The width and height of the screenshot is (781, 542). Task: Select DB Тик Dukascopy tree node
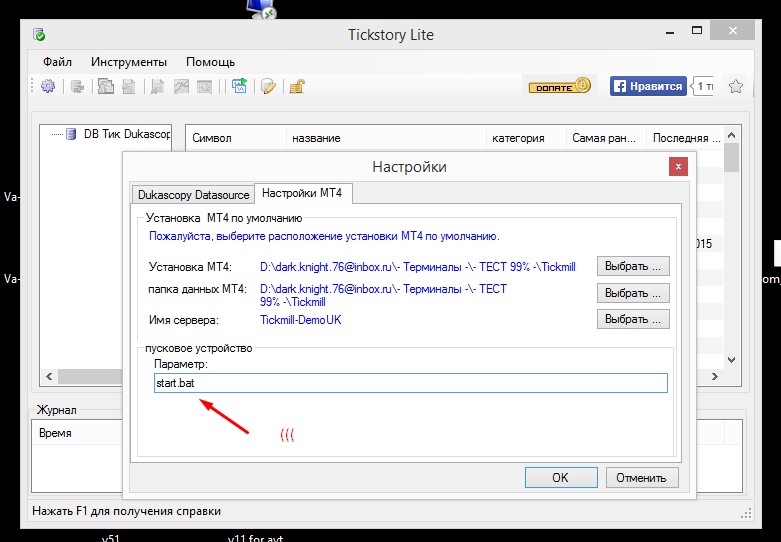pyautogui.click(x=126, y=134)
